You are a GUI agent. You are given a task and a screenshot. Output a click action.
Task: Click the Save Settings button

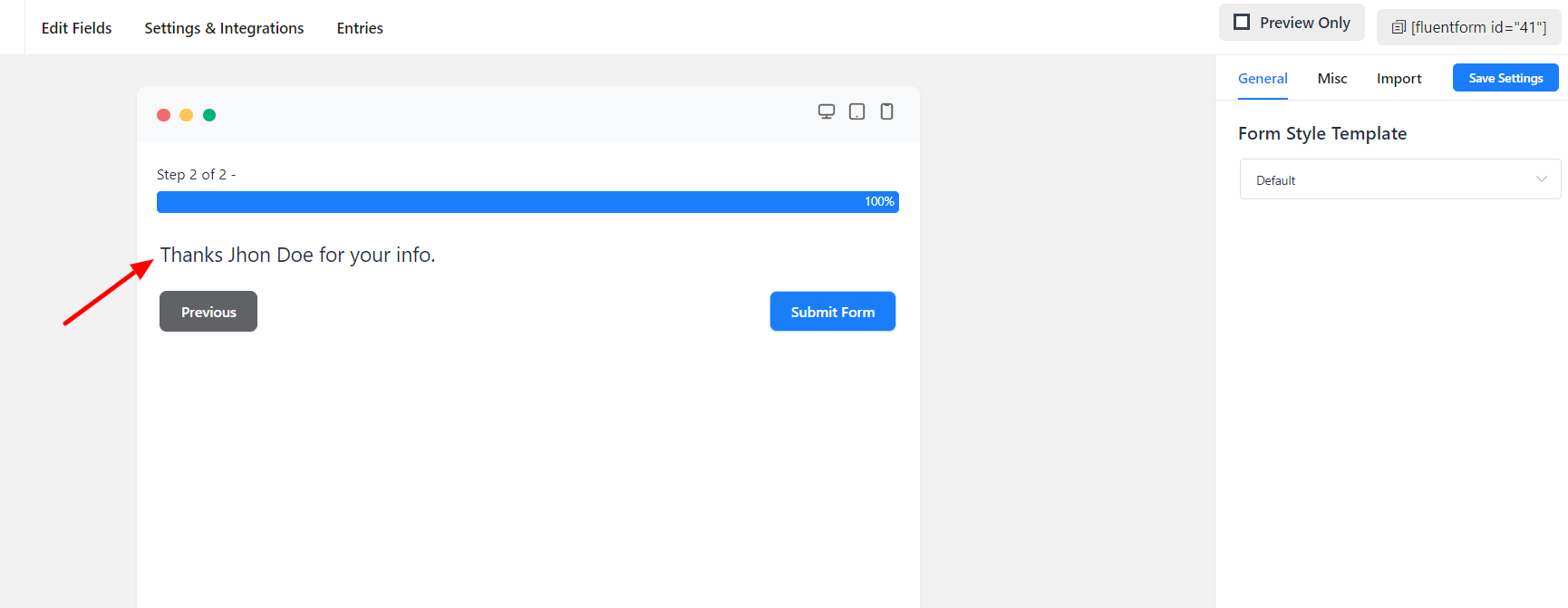point(1505,78)
